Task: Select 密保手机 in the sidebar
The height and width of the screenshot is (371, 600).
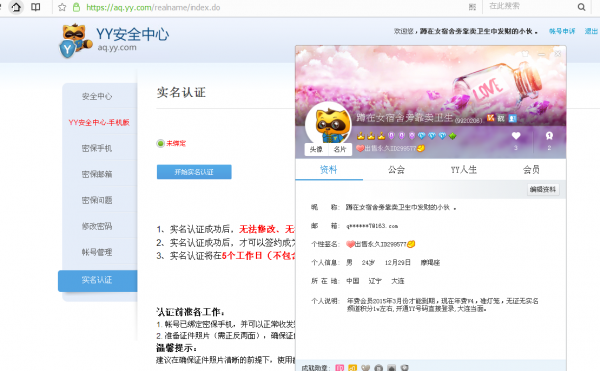Action: tap(97, 148)
